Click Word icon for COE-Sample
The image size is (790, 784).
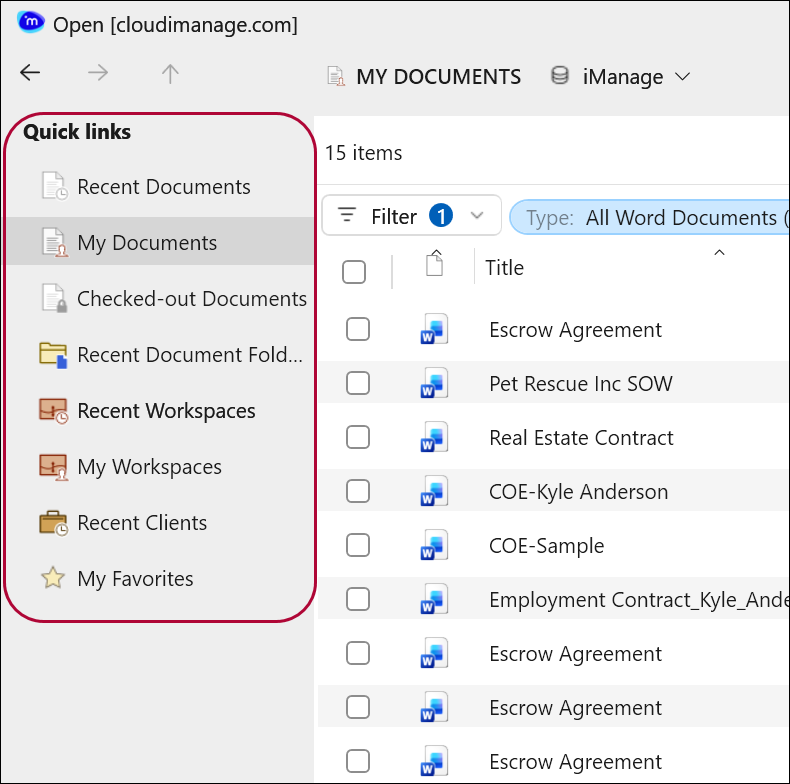pyautogui.click(x=434, y=545)
